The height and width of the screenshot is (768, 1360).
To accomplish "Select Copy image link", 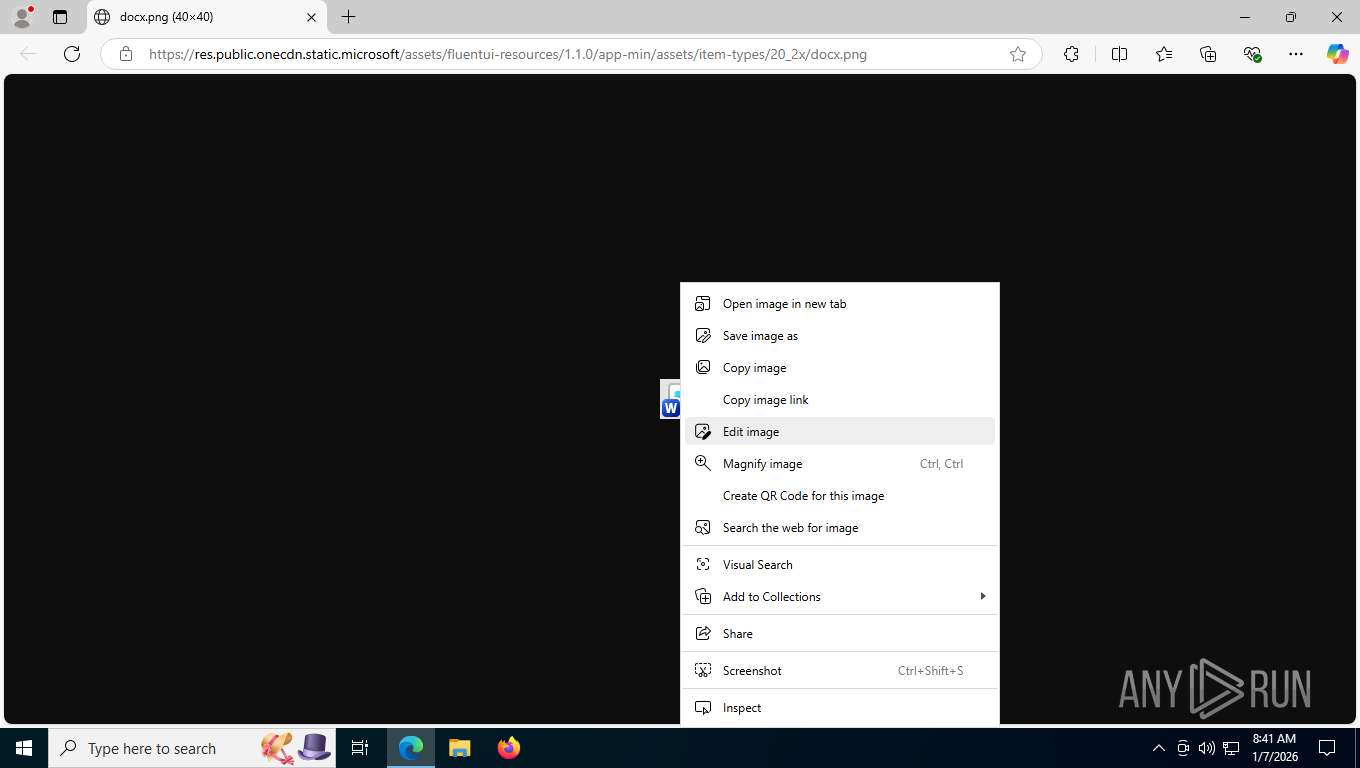I will [x=840, y=400].
